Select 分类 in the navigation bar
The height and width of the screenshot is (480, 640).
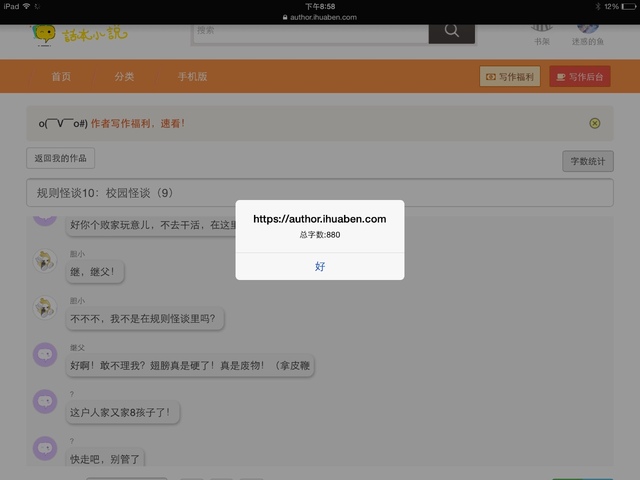click(x=124, y=77)
